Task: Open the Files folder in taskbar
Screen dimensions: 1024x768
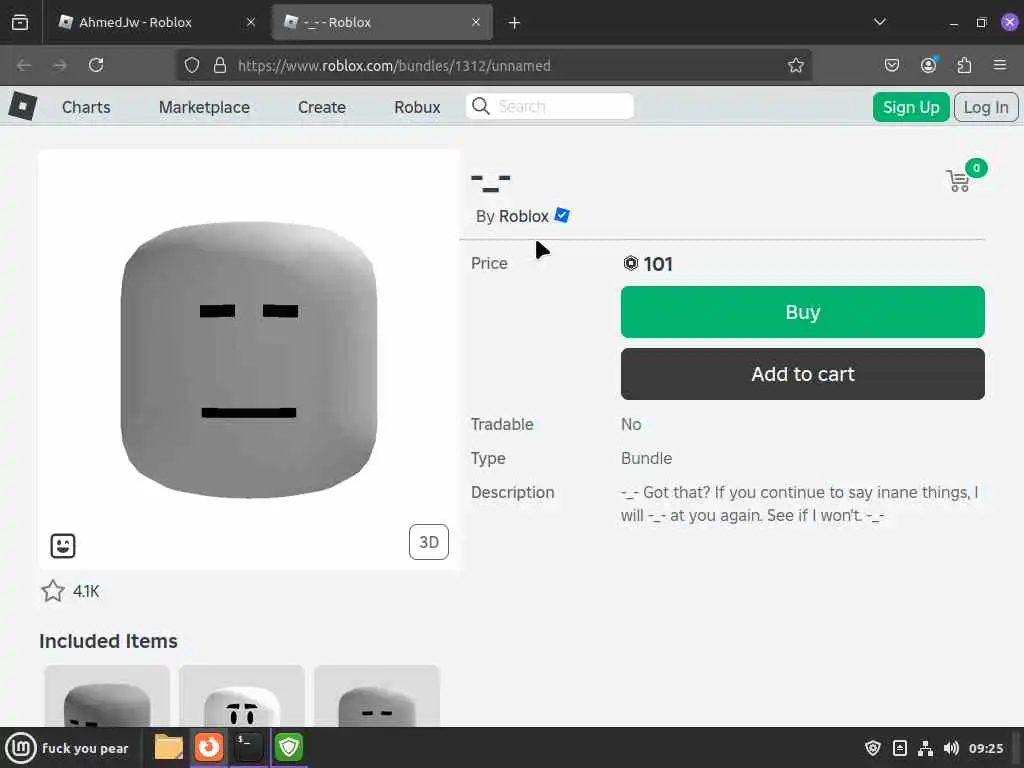Action: pyautogui.click(x=168, y=747)
